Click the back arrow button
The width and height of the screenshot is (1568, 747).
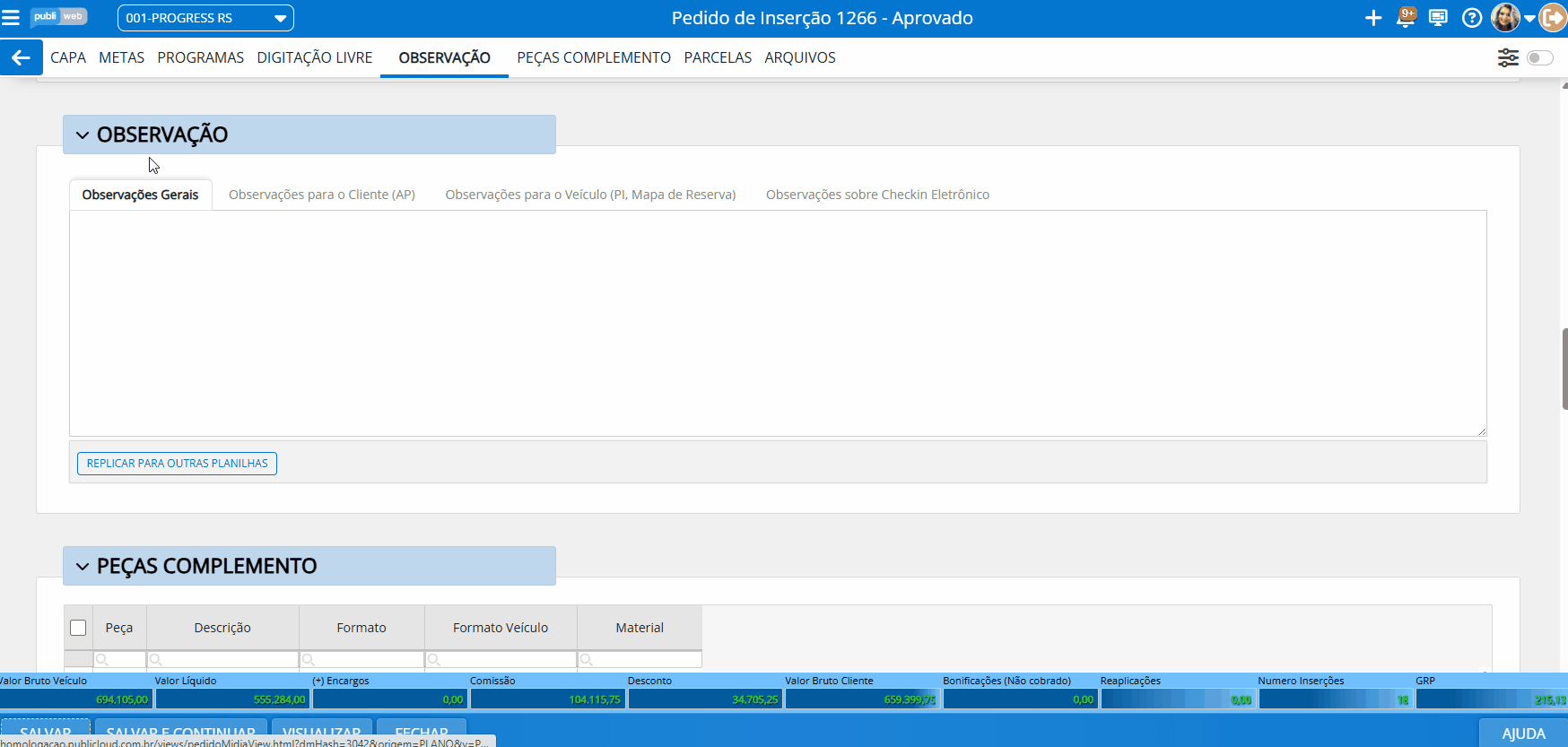(21, 57)
